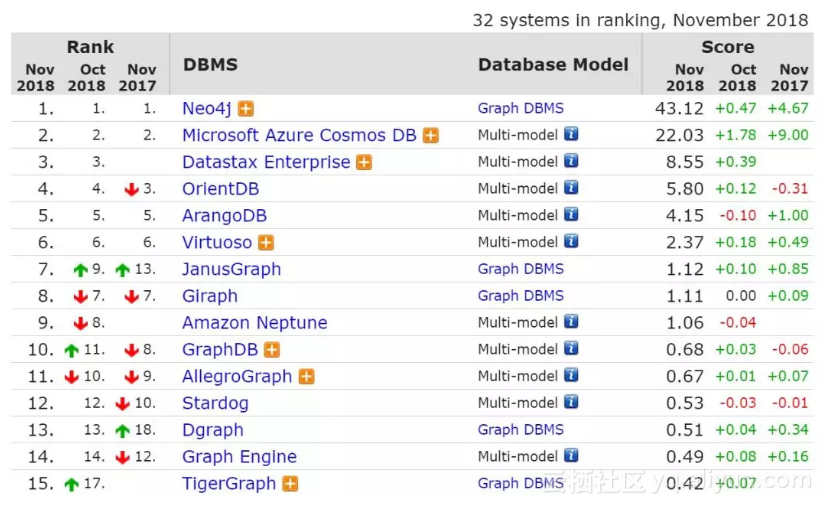
Task: Click the red down arrow before 3. in OrientDB row
Action: 131,190
